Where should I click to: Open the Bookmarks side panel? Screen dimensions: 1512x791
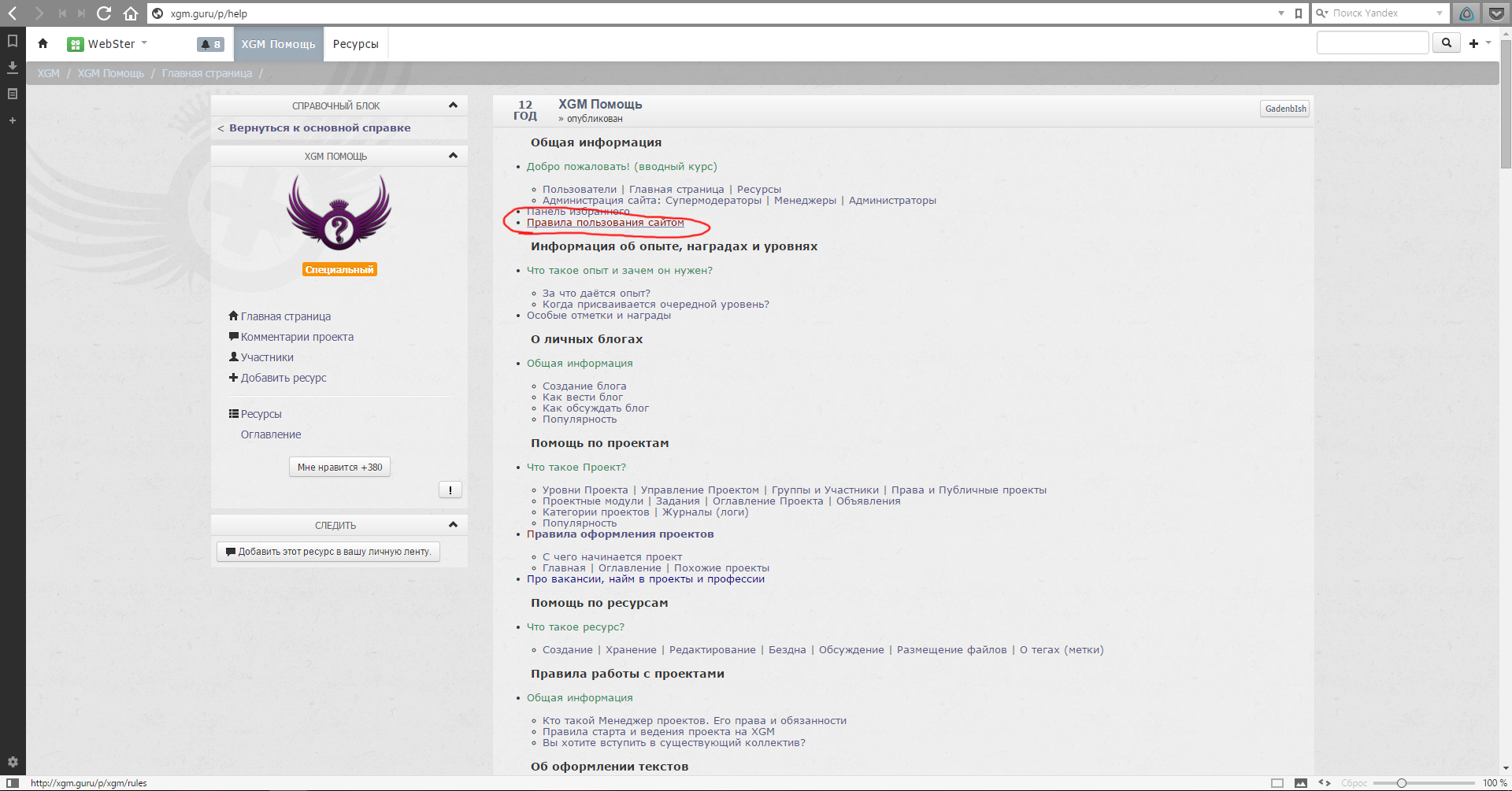[x=13, y=41]
